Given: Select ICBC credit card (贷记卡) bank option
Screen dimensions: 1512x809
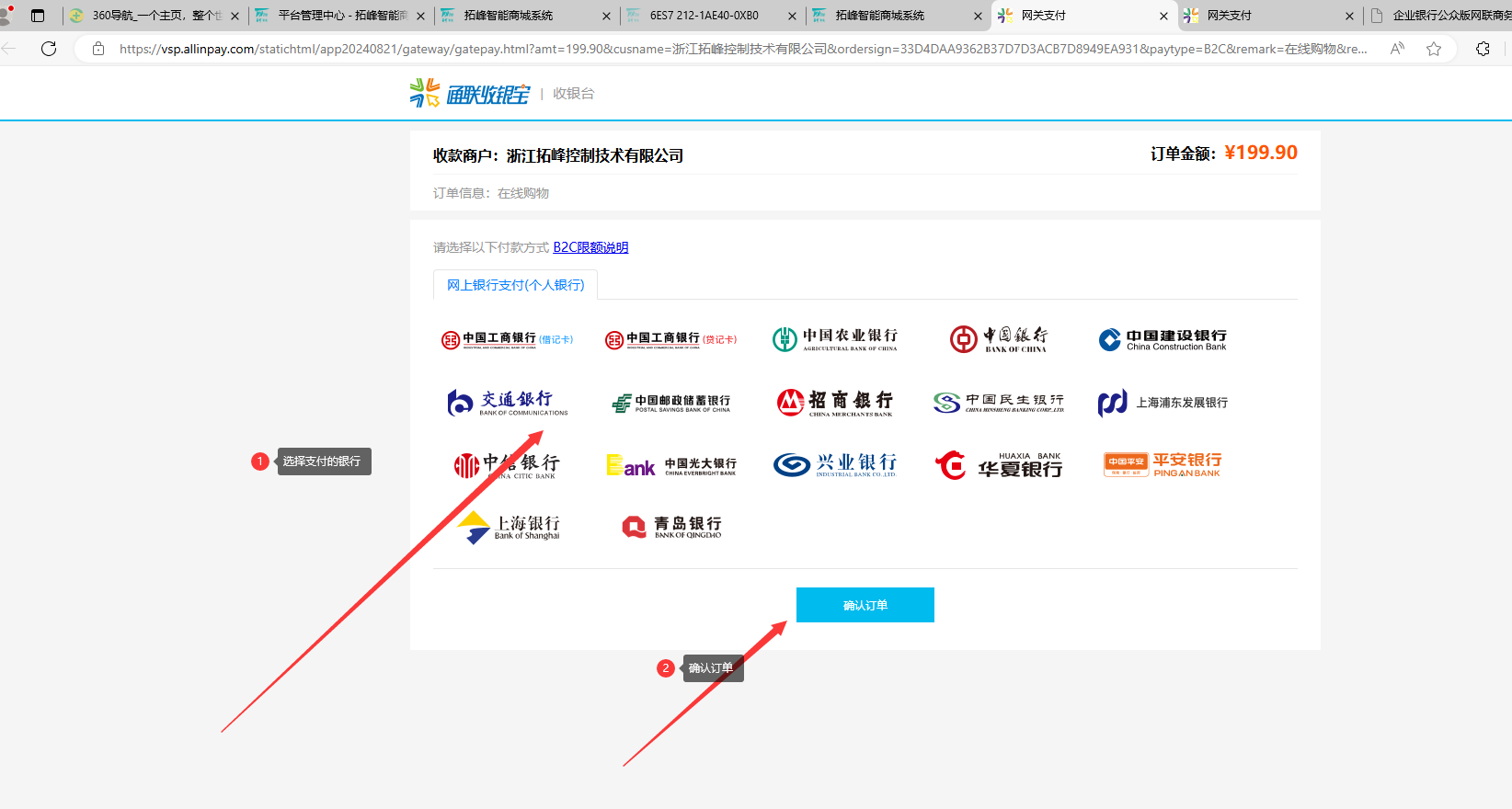Looking at the screenshot, I should (671, 340).
